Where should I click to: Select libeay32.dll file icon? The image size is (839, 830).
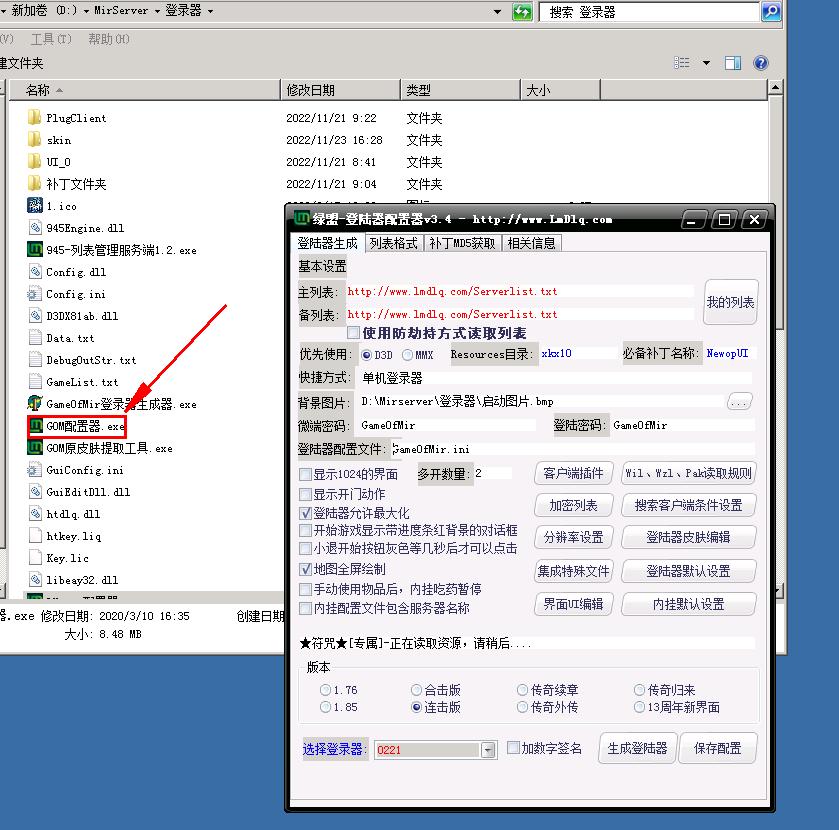point(35,580)
